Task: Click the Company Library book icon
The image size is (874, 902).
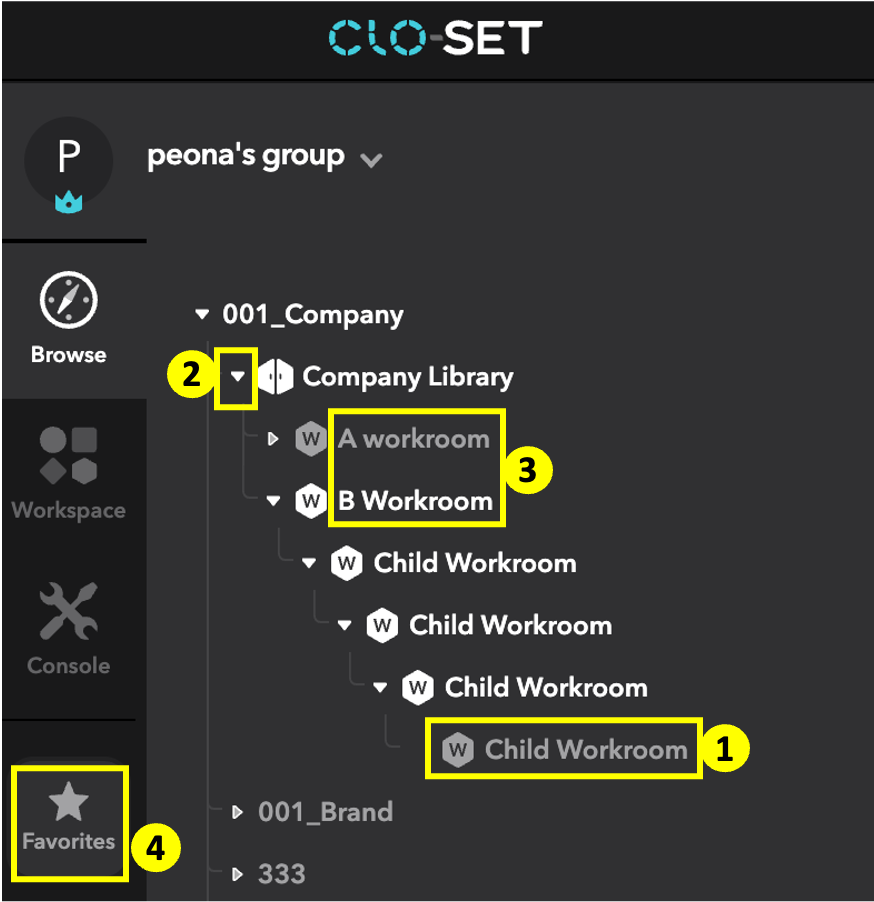Action: pos(277,377)
